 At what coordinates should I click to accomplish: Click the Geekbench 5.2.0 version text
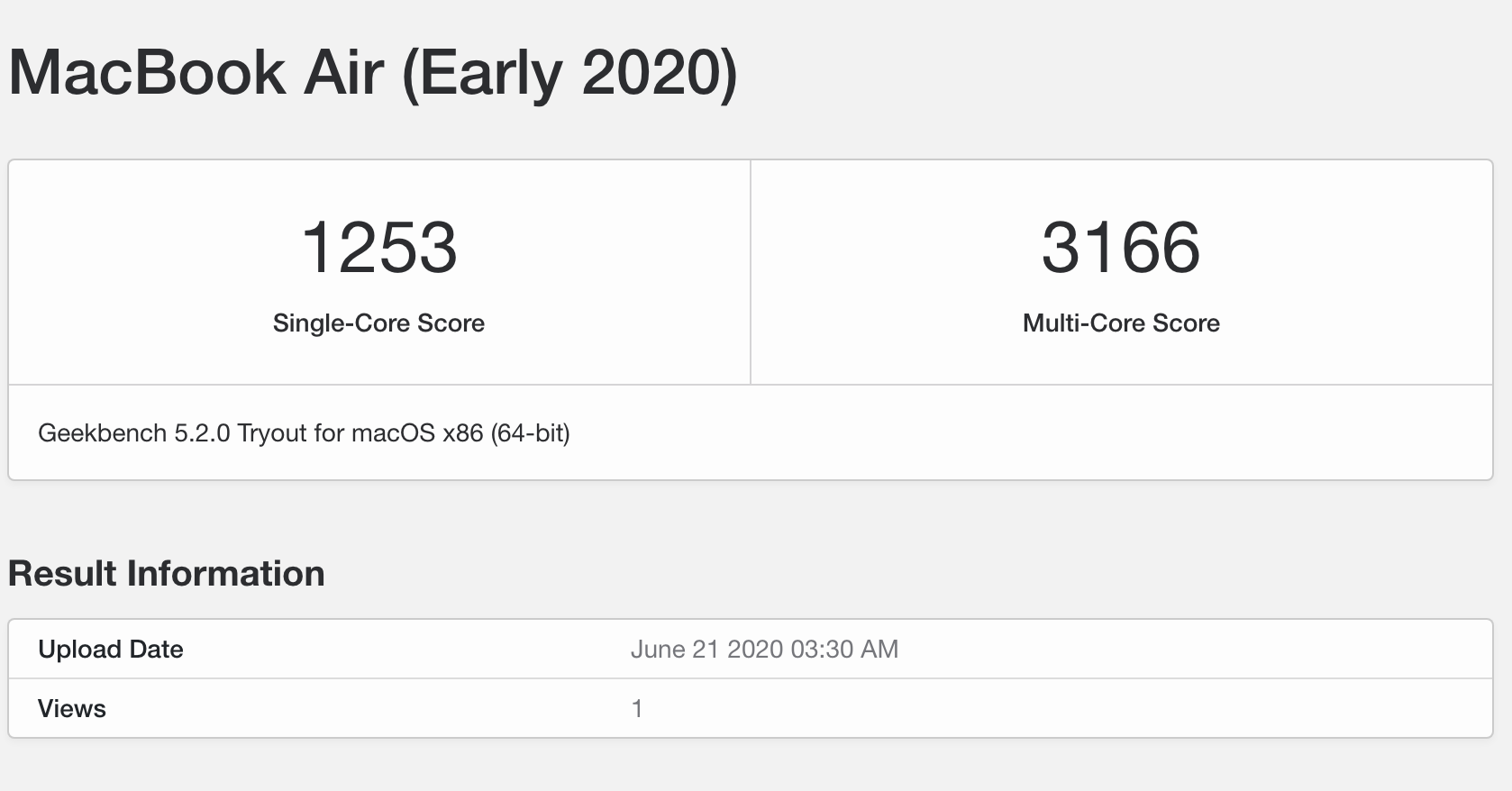pyautogui.click(x=133, y=433)
